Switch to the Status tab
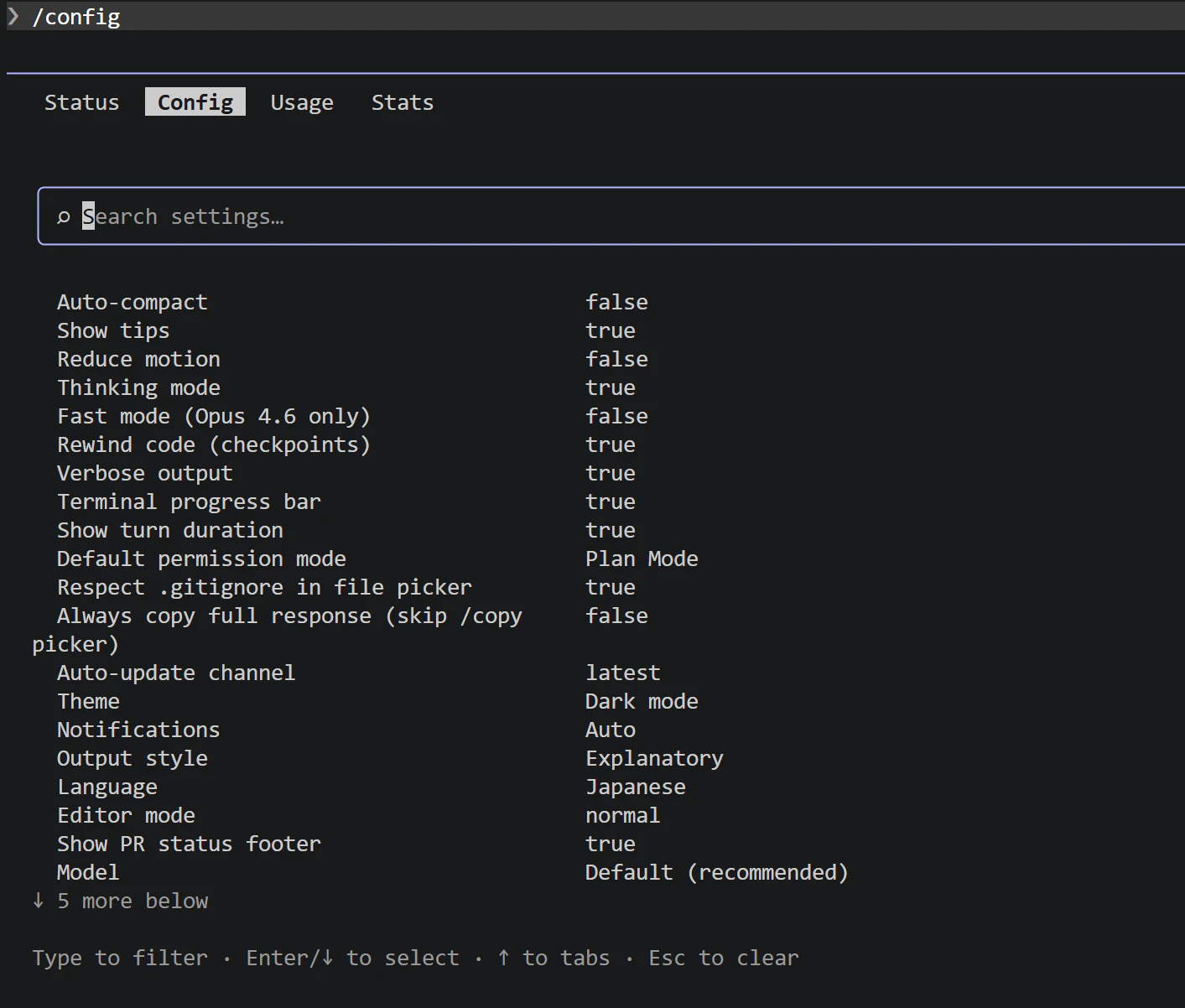This screenshot has width=1185, height=1008. coord(81,102)
